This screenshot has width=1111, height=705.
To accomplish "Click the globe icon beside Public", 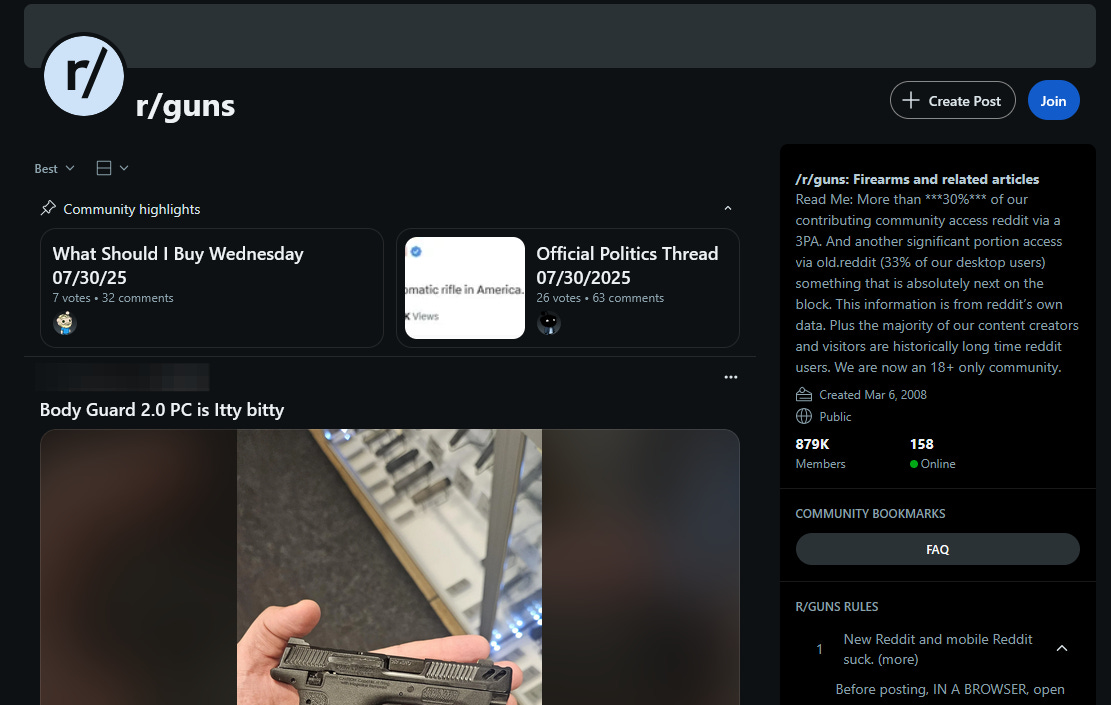I will pyautogui.click(x=803, y=417).
